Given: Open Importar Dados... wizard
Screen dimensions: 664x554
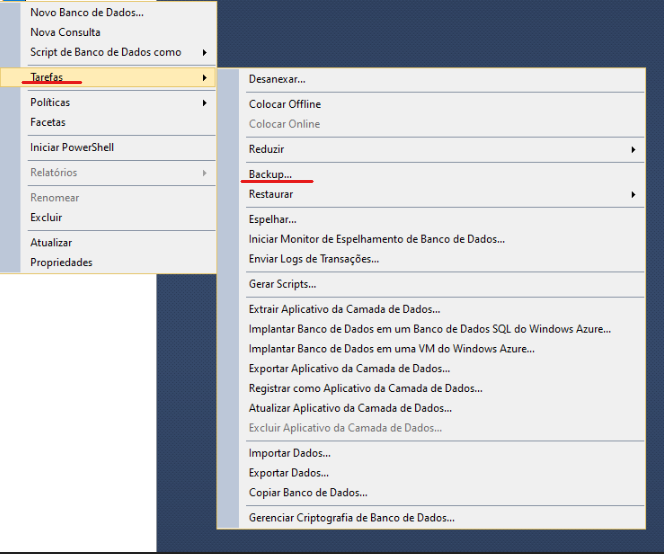Looking at the screenshot, I should tap(289, 453).
